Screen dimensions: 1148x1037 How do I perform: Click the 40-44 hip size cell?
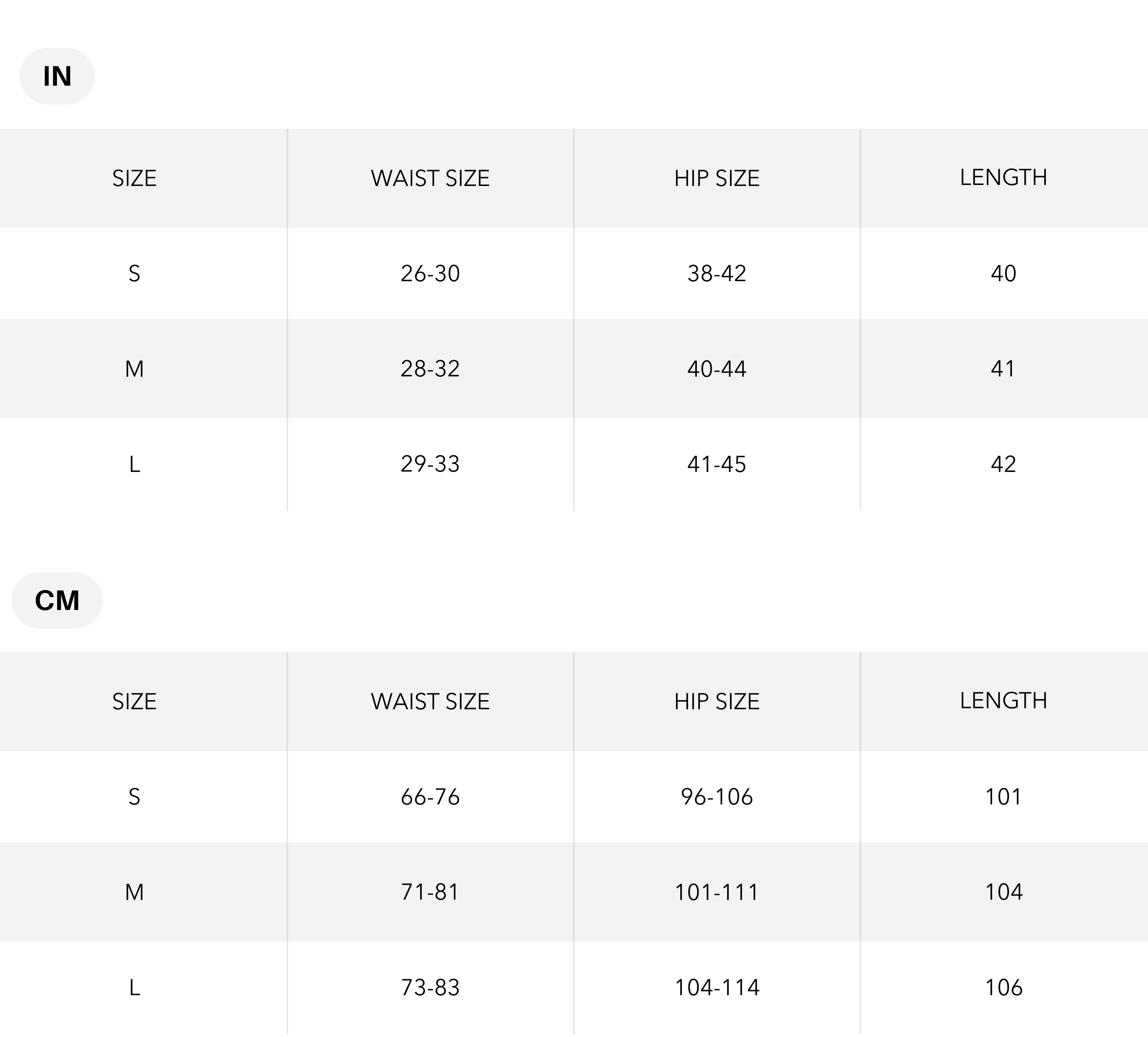click(x=716, y=369)
